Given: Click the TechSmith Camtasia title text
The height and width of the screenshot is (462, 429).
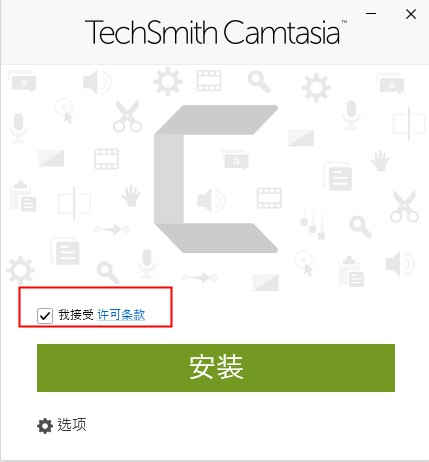Looking at the screenshot, I should tap(213, 32).
